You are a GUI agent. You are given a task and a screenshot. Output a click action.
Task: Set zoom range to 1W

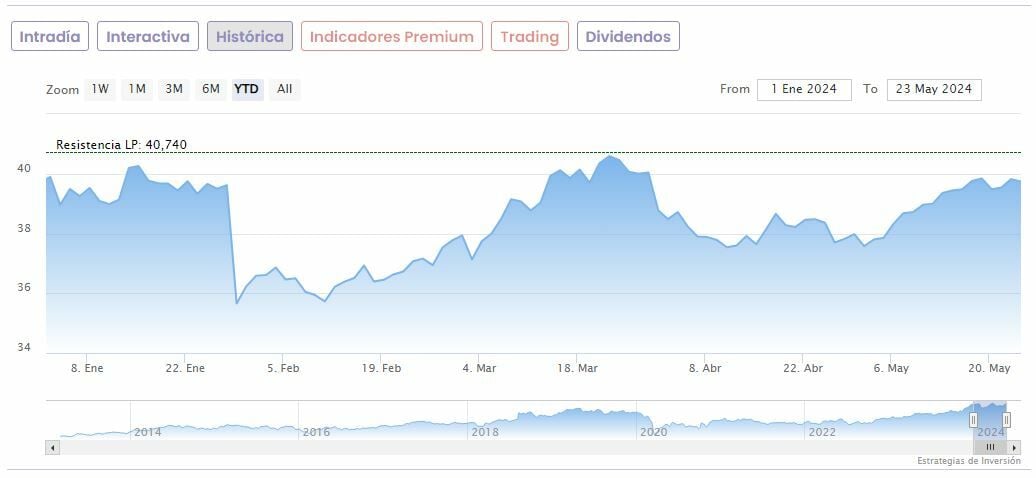100,89
